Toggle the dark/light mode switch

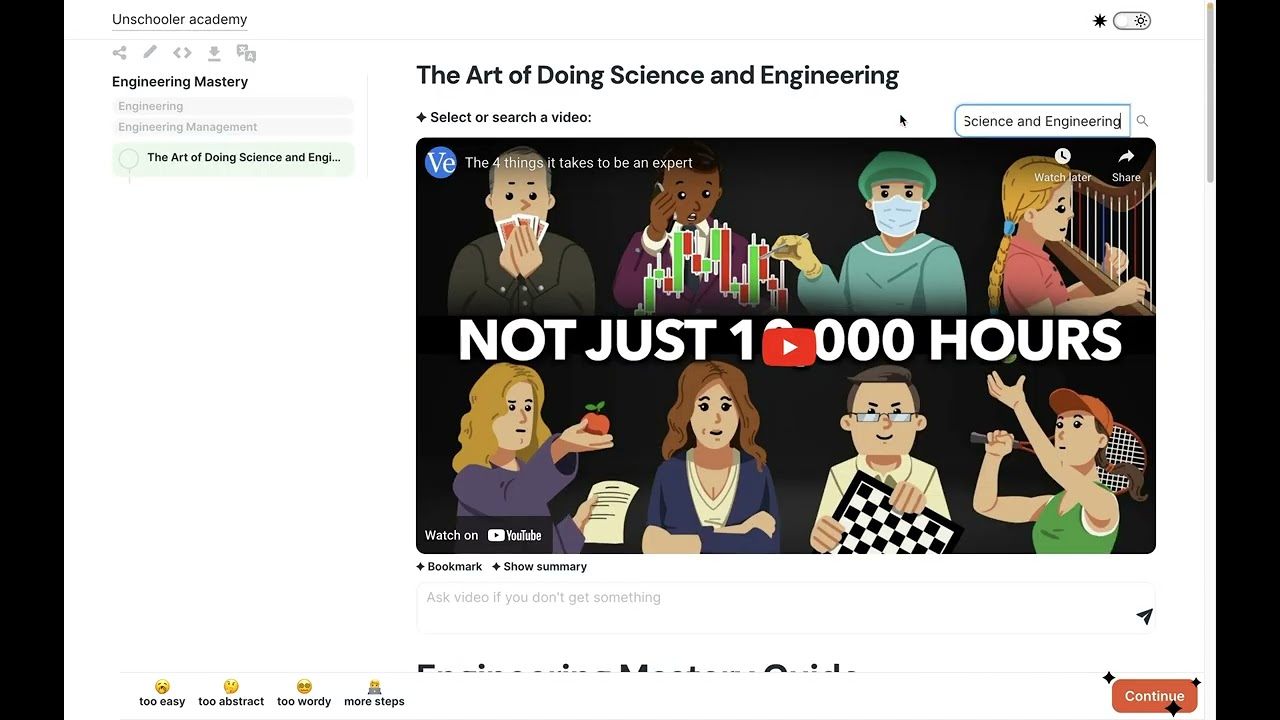coord(1132,21)
